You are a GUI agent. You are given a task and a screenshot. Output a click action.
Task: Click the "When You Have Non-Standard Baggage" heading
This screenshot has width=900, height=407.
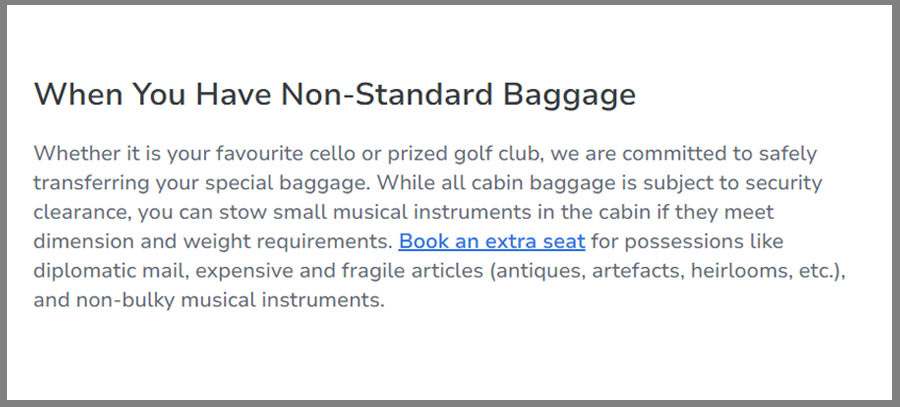[x=335, y=95]
